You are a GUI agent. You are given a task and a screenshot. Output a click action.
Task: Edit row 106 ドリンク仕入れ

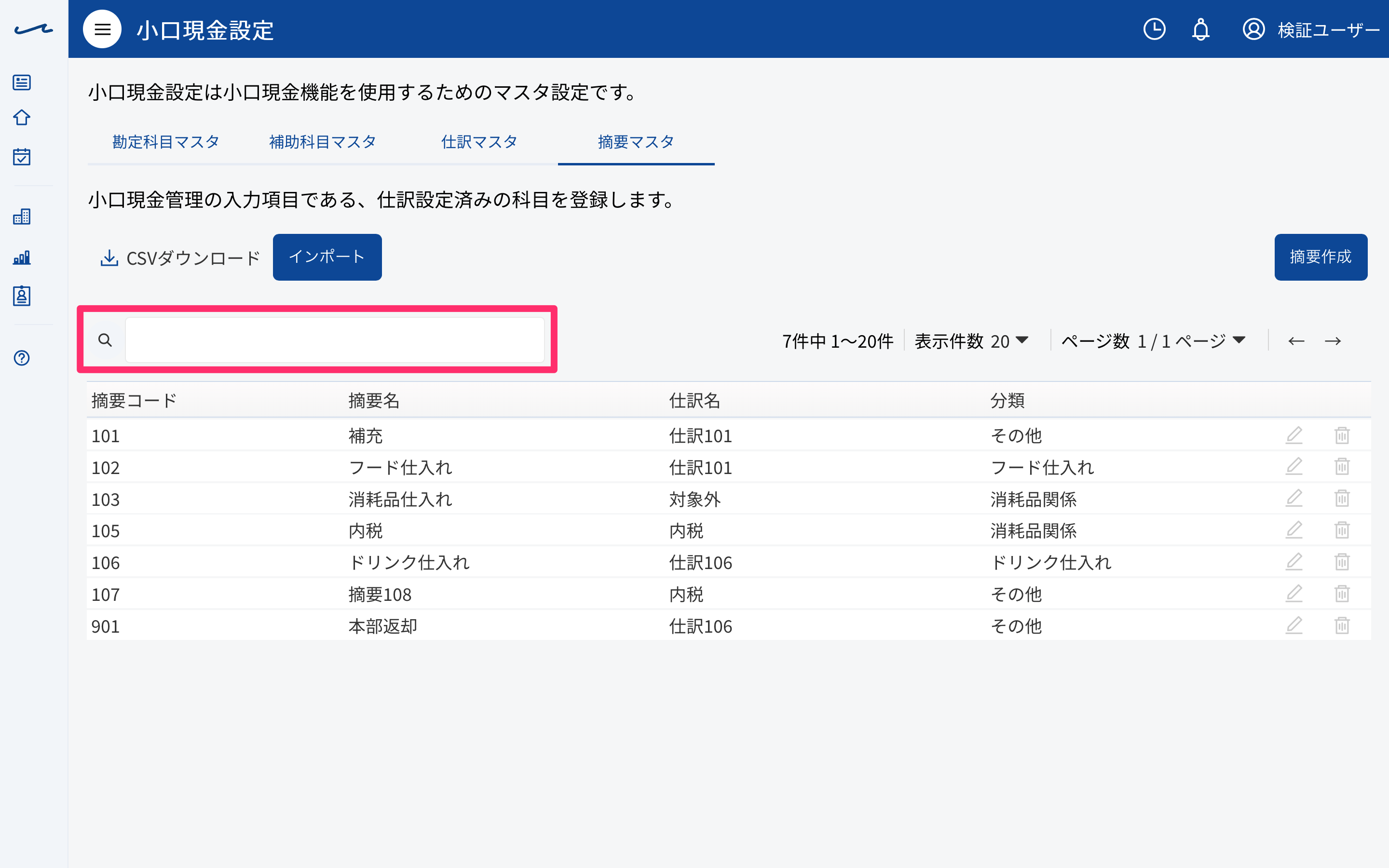pos(1294,561)
